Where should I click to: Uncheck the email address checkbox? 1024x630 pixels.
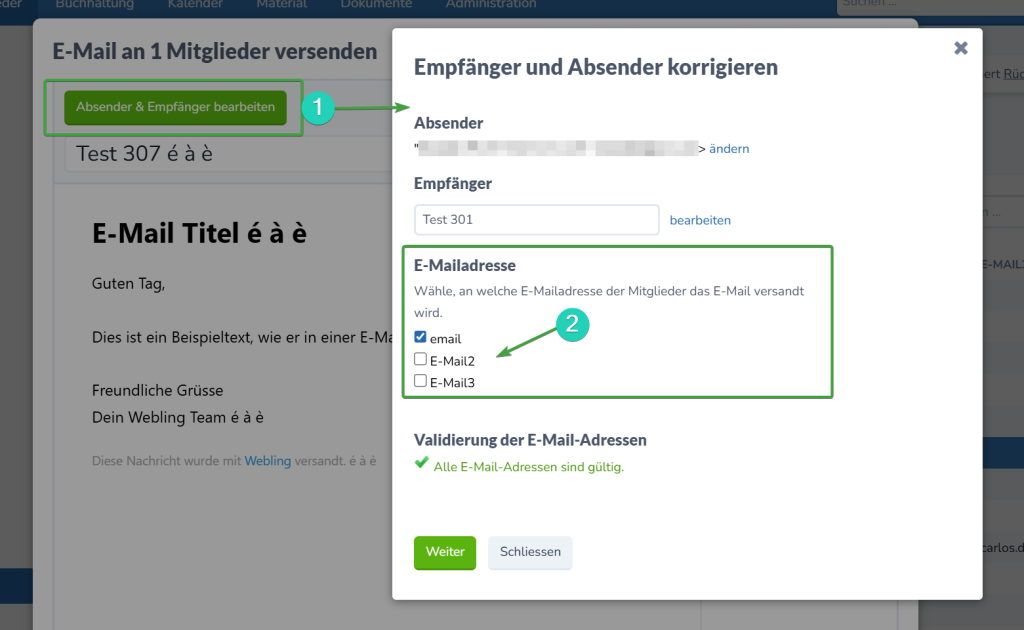point(421,338)
